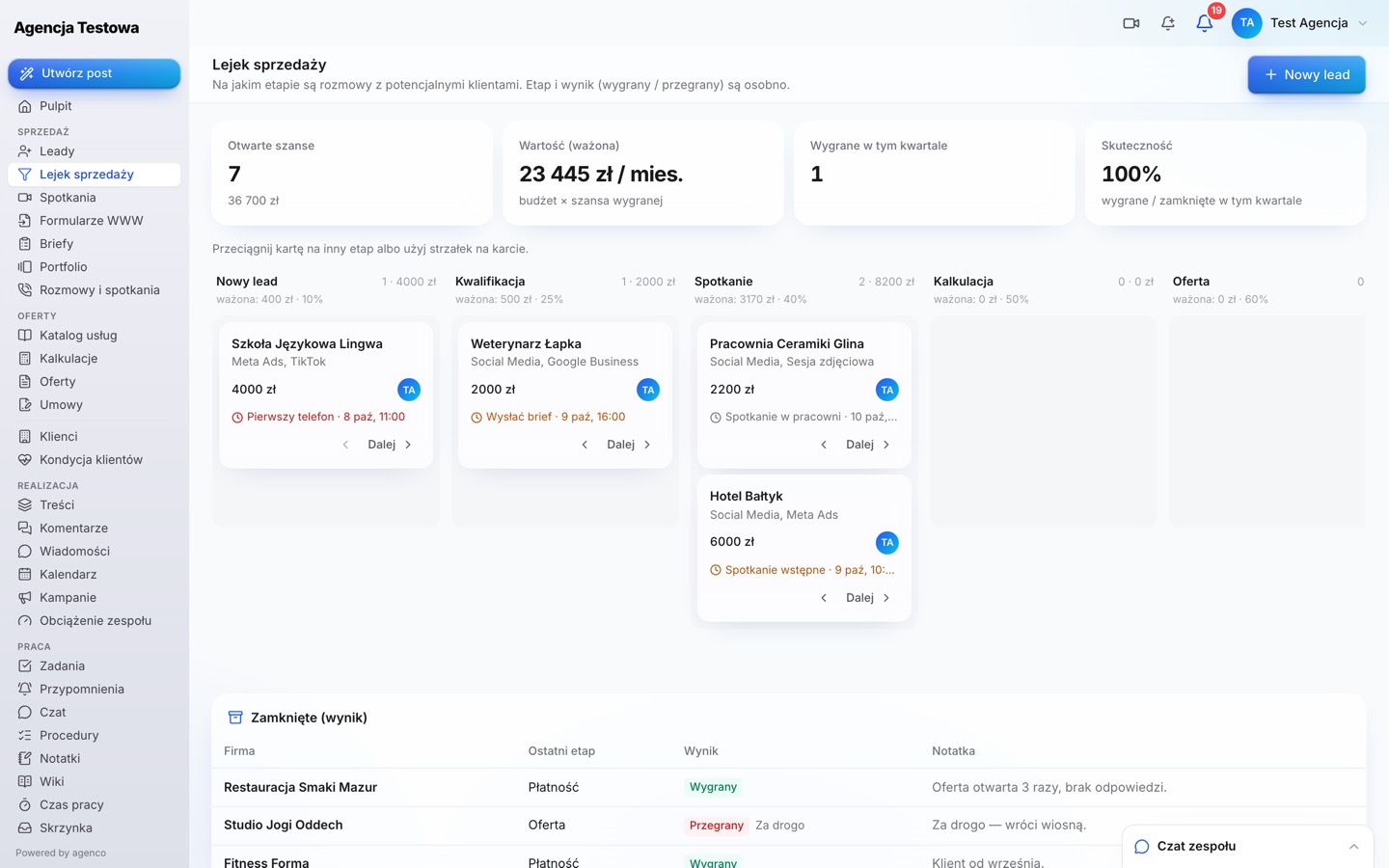The image size is (1389, 868).
Task: Click the Czas pracy stopwatch icon
Action: tap(25, 805)
